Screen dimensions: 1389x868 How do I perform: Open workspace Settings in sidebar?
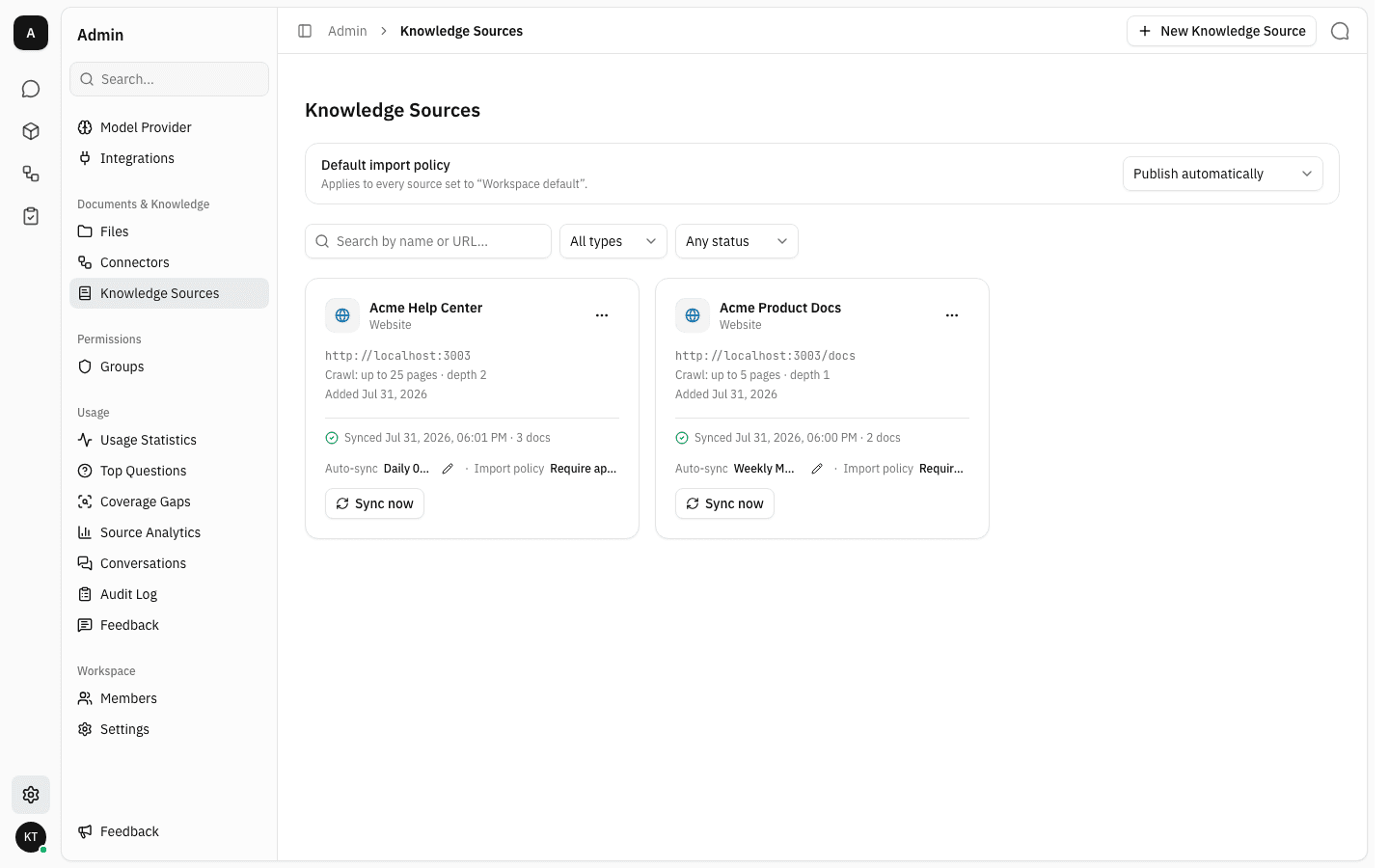[169, 729]
